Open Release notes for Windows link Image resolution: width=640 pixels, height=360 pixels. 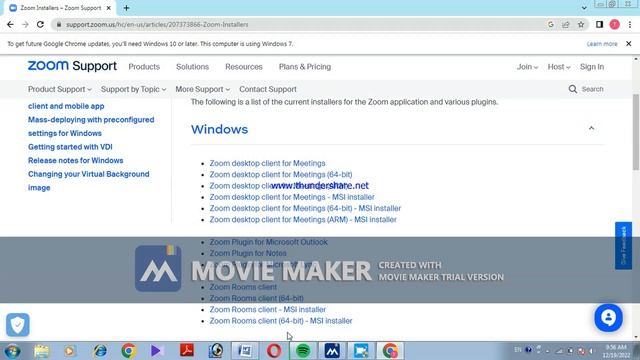[x=76, y=160]
